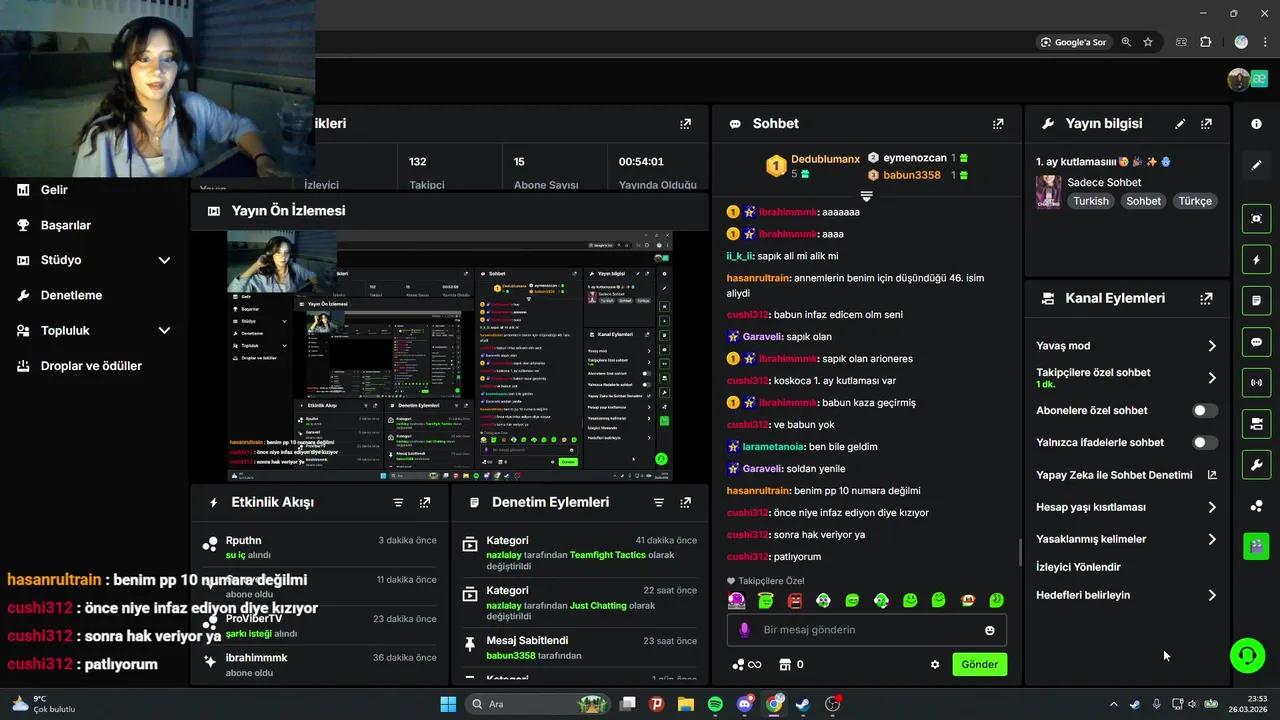Click the broadcast signal icon in right rail
The width and height of the screenshot is (1280, 720).
[x=1256, y=382]
